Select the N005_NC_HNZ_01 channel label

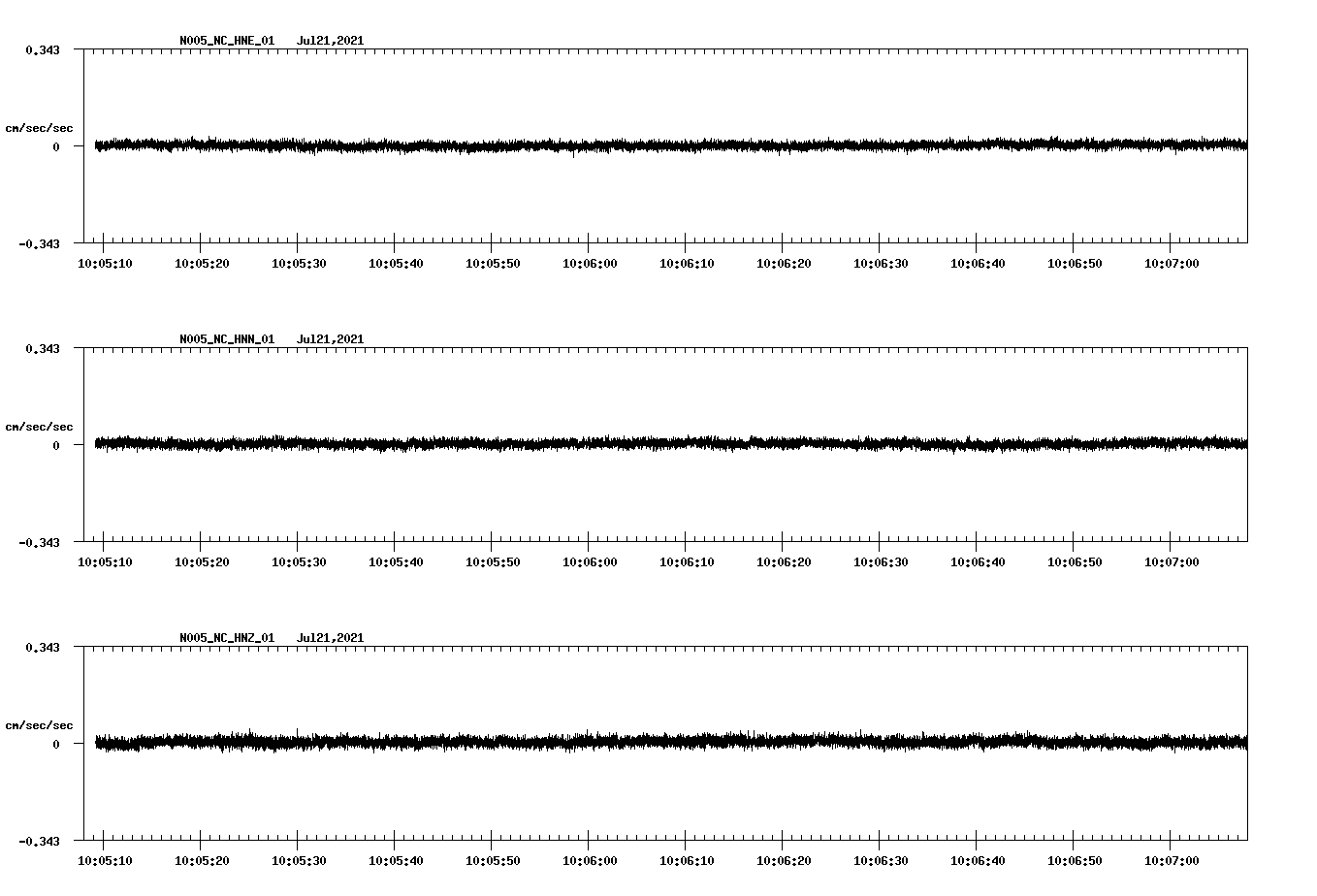click(226, 637)
